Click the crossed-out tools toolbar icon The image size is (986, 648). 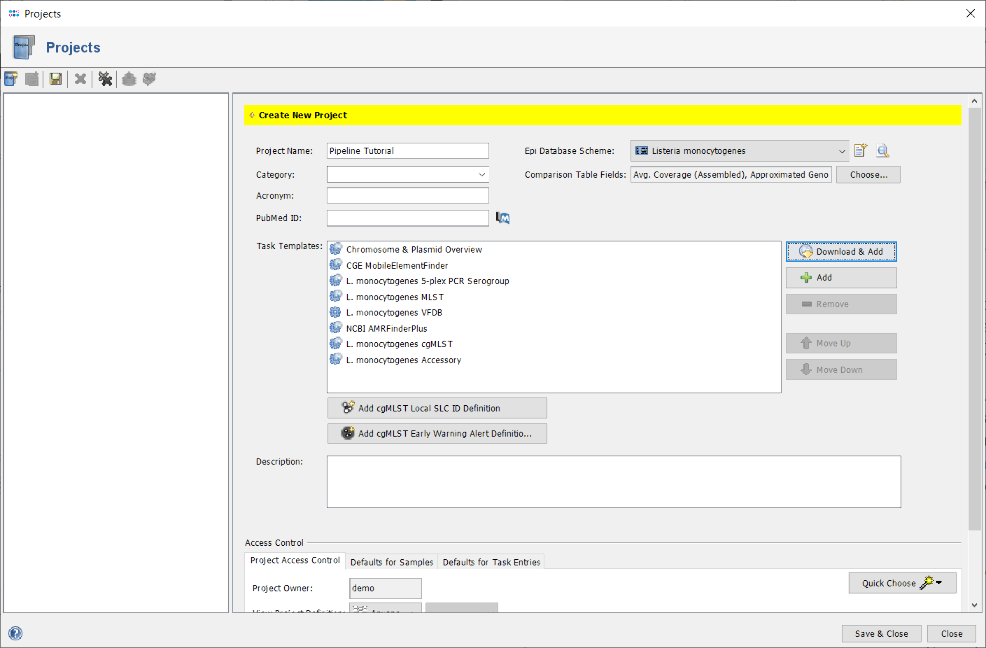(x=105, y=79)
